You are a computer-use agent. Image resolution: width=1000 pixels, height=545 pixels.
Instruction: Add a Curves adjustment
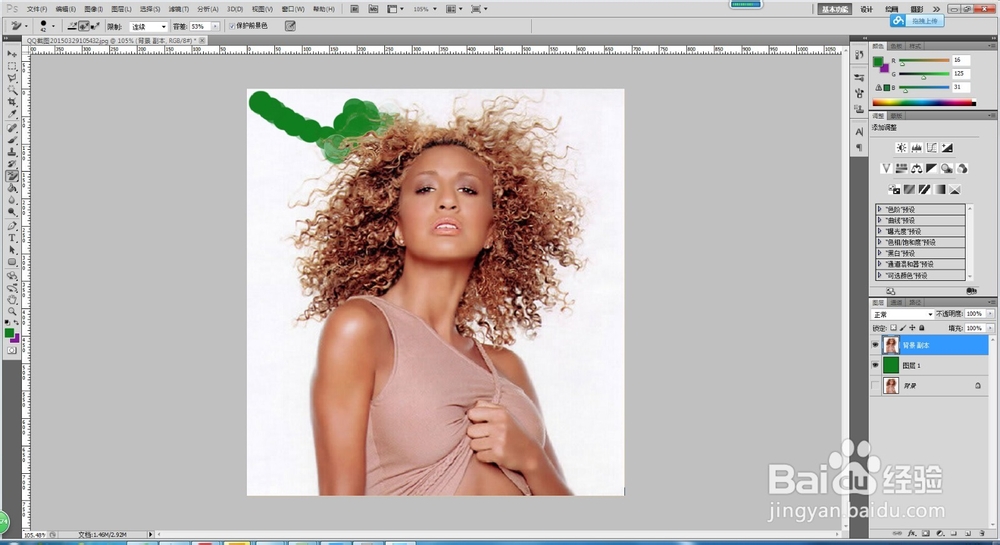point(932,148)
